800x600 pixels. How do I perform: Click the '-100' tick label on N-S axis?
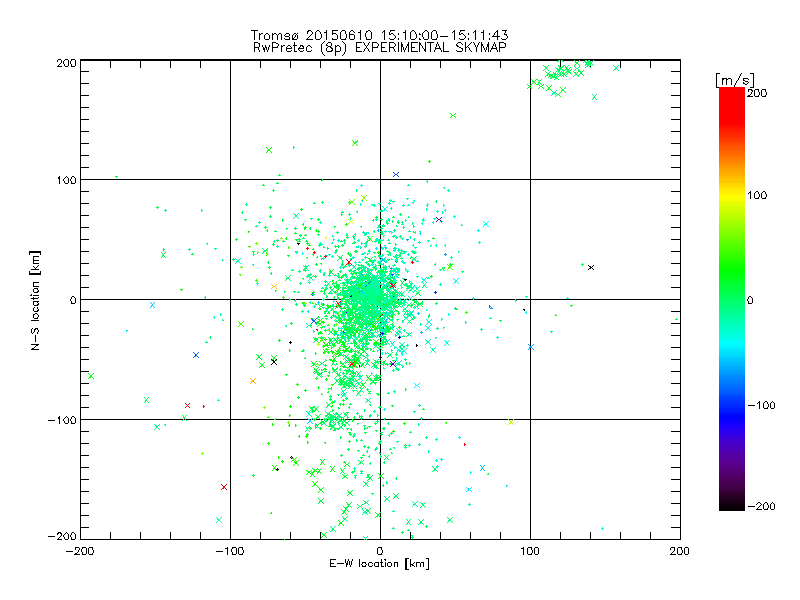click(62, 420)
